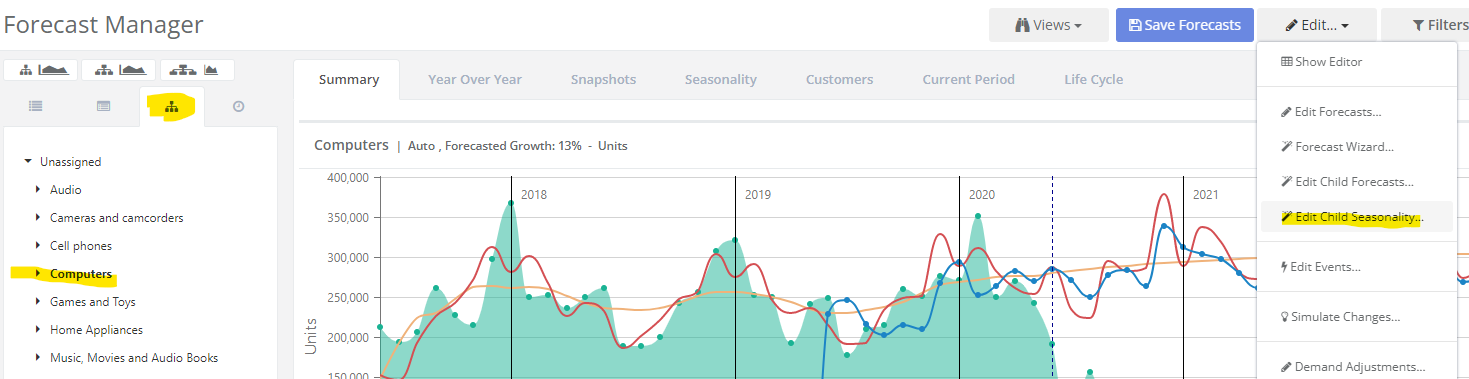This screenshot has width=1469, height=379.
Task: Expand Games and Toys node arrow
Action: click(38, 301)
